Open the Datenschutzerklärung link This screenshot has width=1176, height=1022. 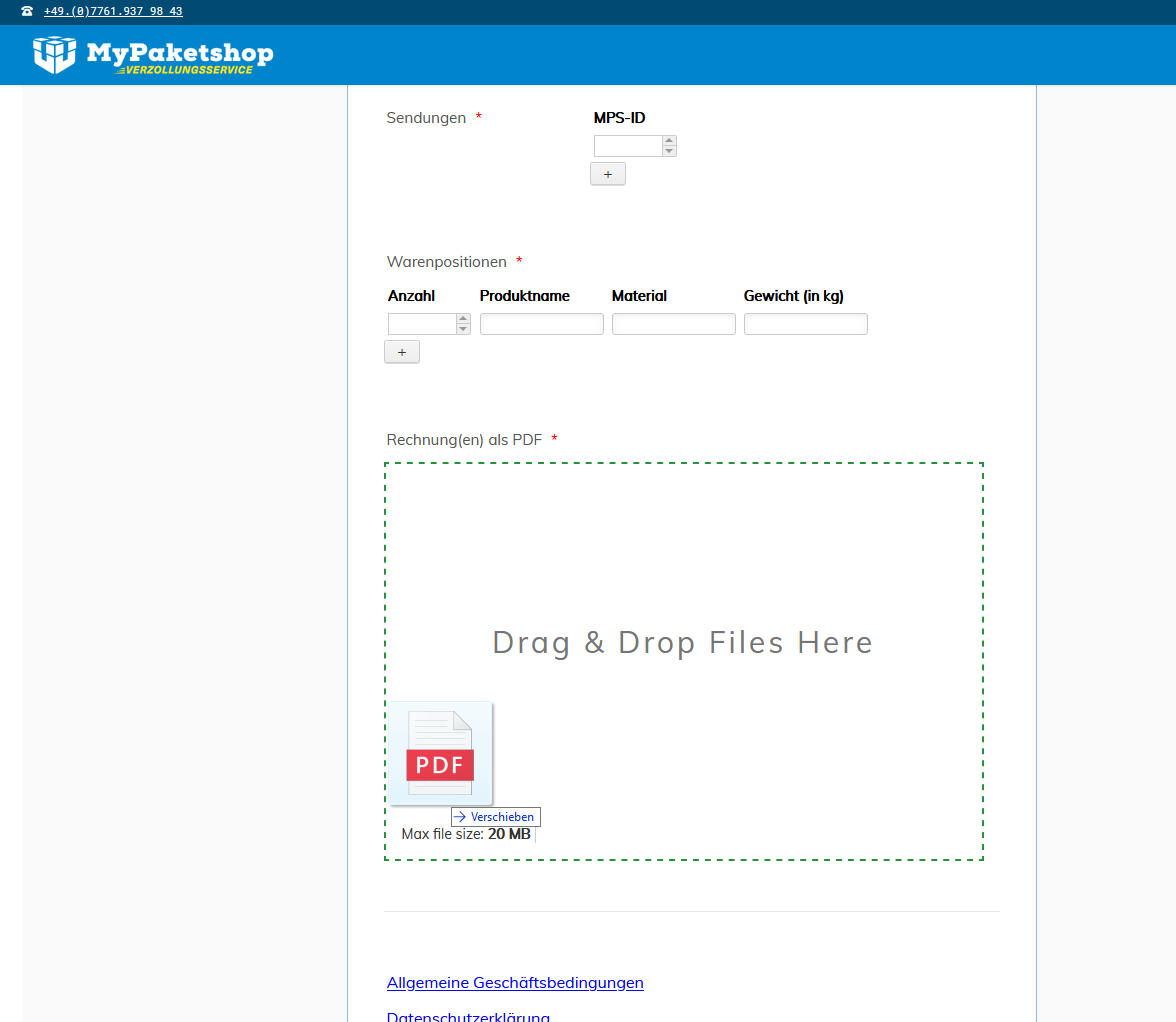coord(468,1016)
